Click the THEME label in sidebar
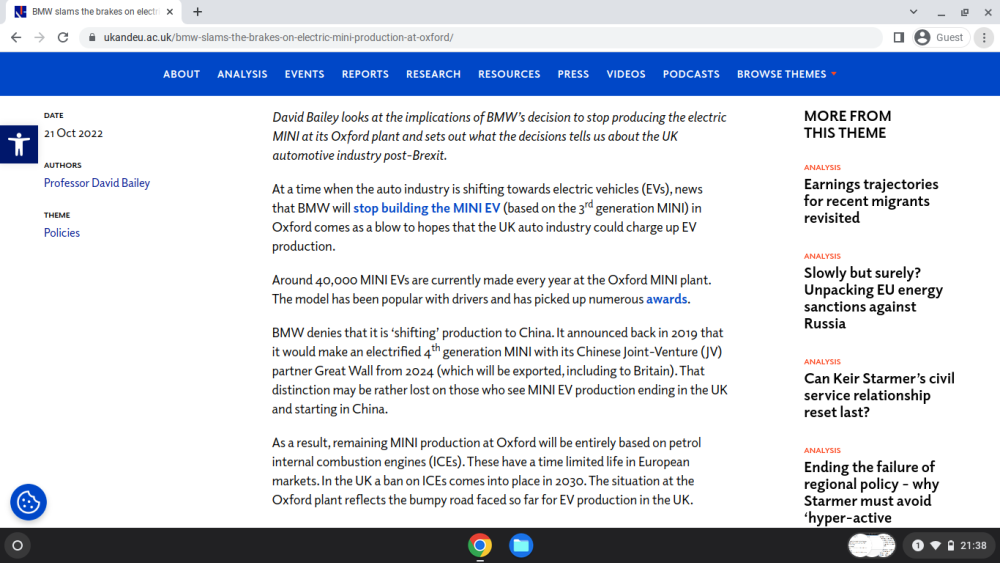The height and width of the screenshot is (563, 1000). 57,215
